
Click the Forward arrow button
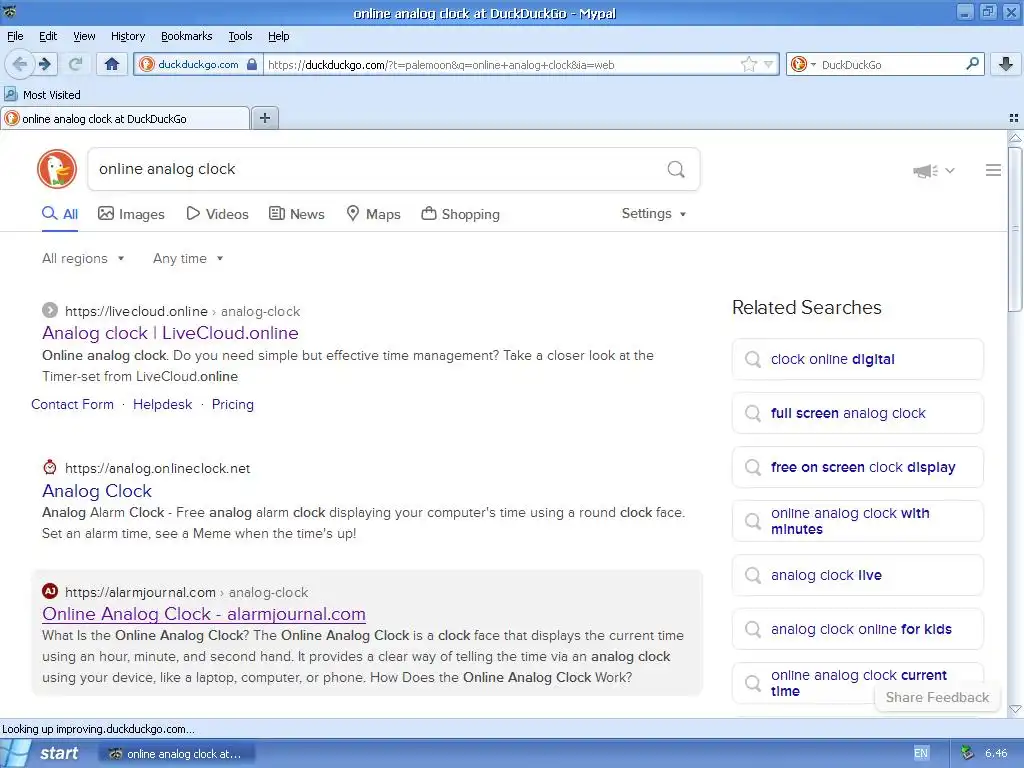[x=44, y=64]
